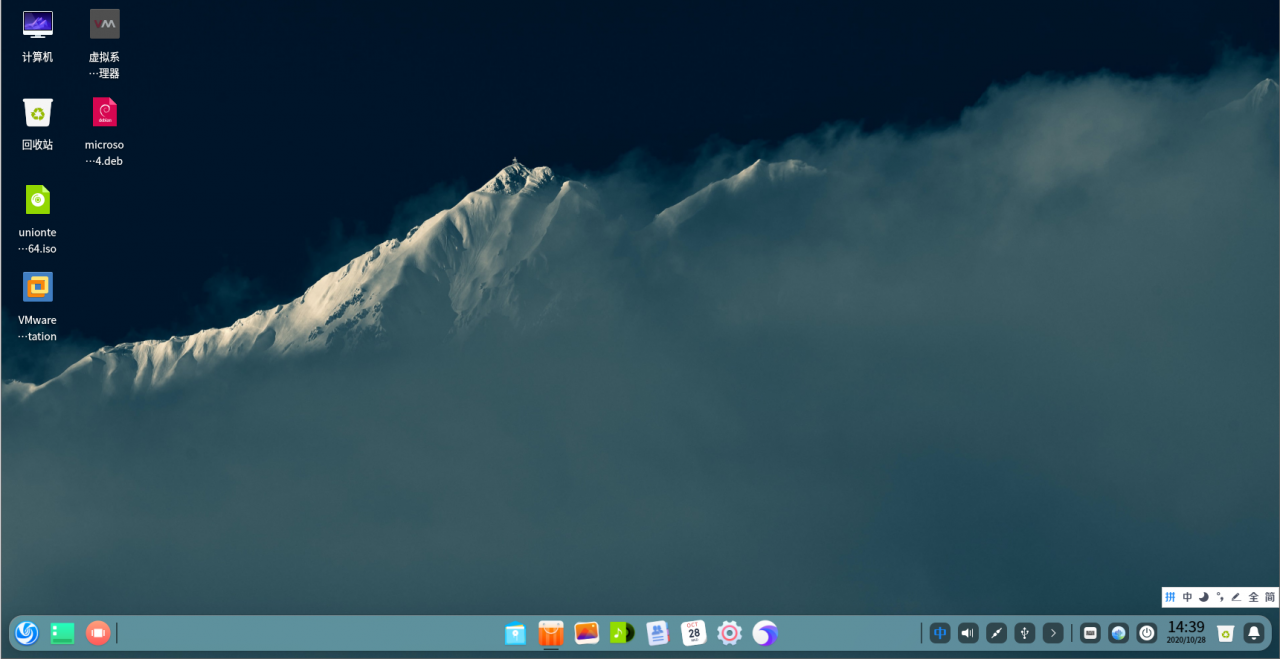Click the green multitasking view dock icon
The image size is (1280, 659).
pyautogui.click(x=62, y=633)
